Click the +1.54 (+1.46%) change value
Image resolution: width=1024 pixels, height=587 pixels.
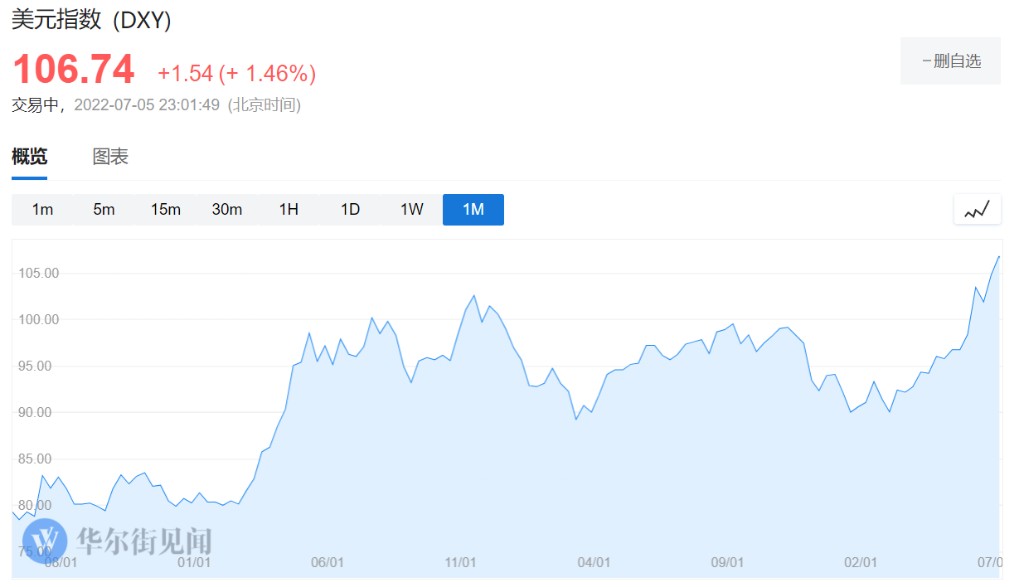coord(236,73)
